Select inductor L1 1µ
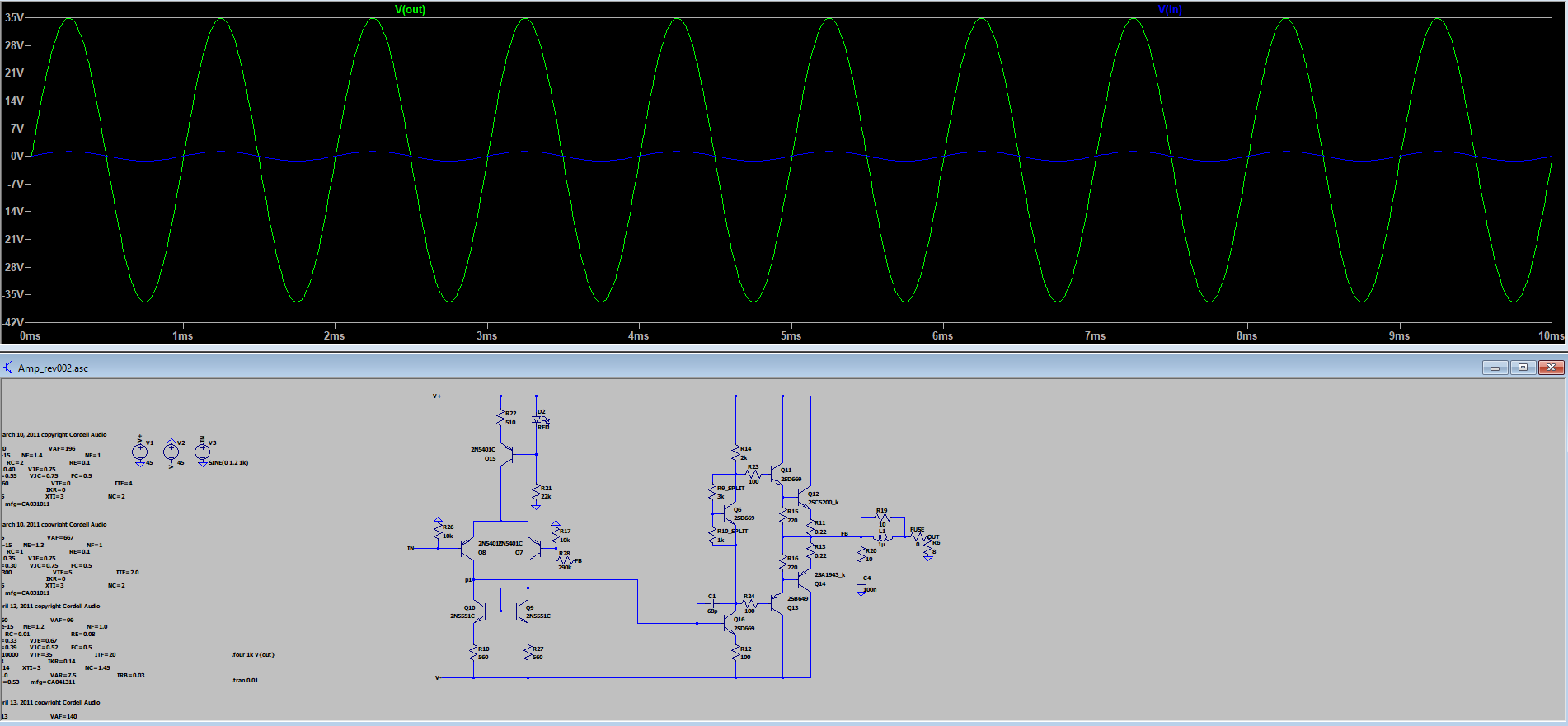1568x726 pixels. click(882, 537)
